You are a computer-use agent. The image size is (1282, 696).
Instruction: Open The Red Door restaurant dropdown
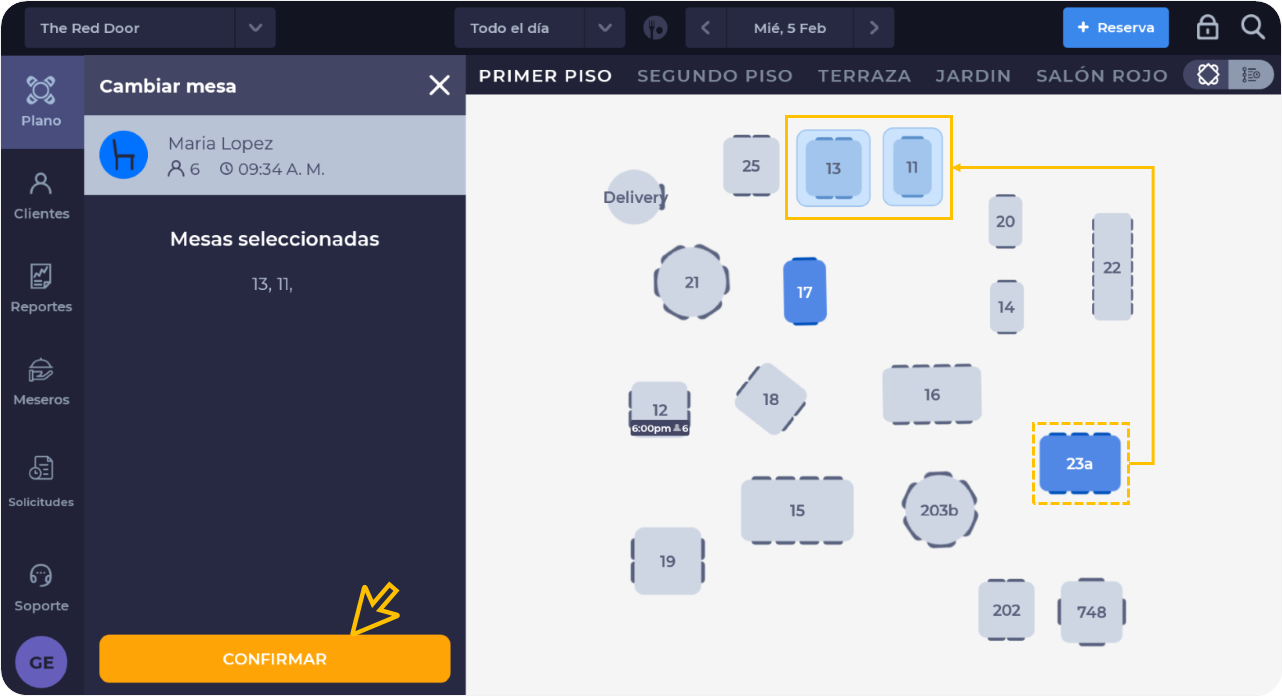(130, 28)
